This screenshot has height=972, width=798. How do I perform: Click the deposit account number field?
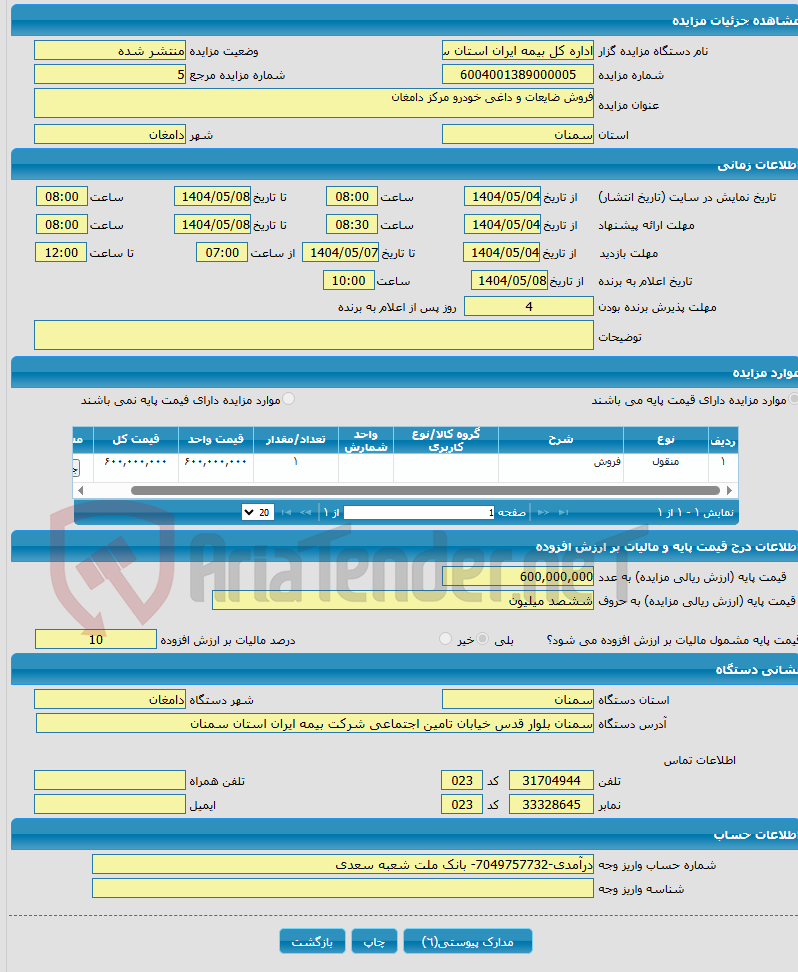point(343,864)
